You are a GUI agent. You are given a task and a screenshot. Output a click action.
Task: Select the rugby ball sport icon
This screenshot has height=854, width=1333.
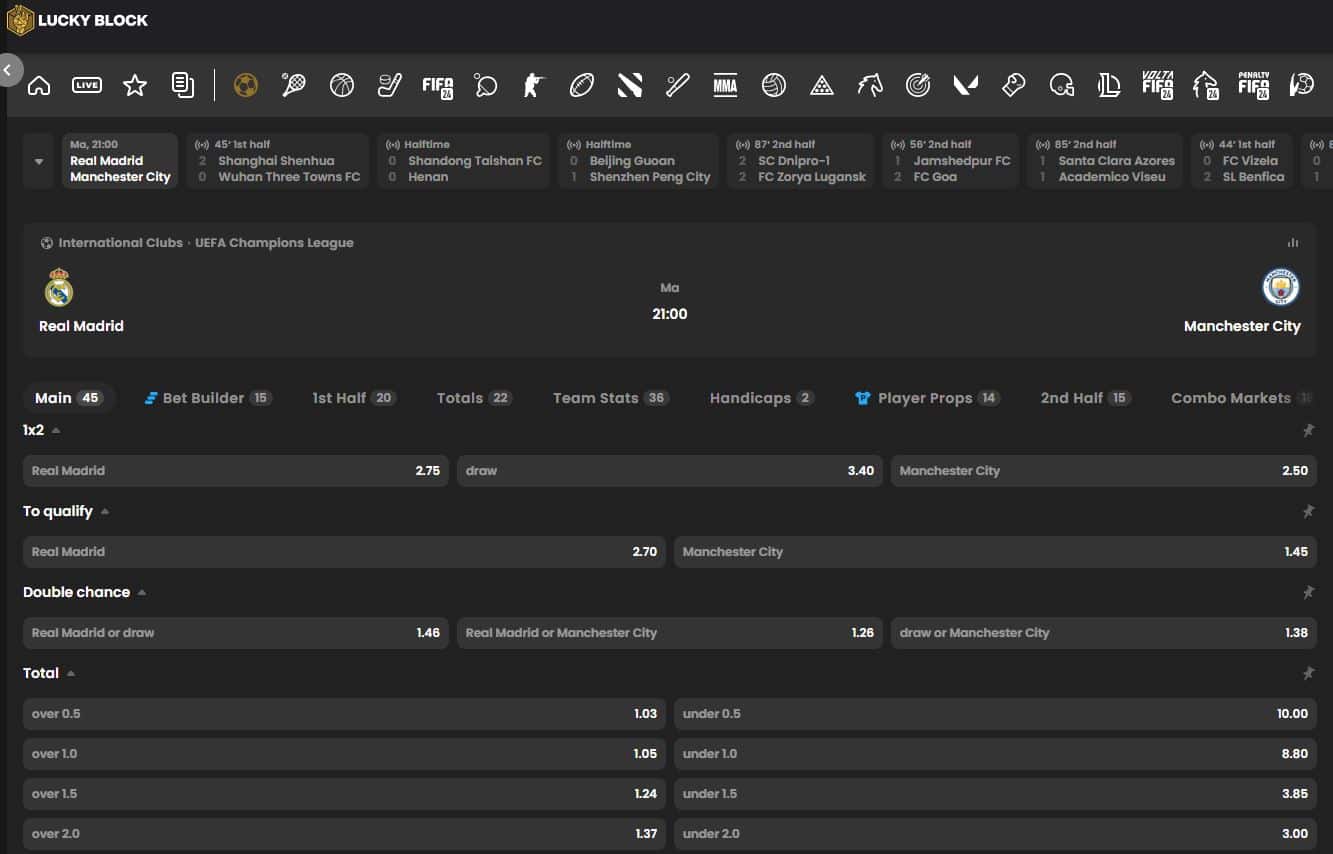[582, 86]
